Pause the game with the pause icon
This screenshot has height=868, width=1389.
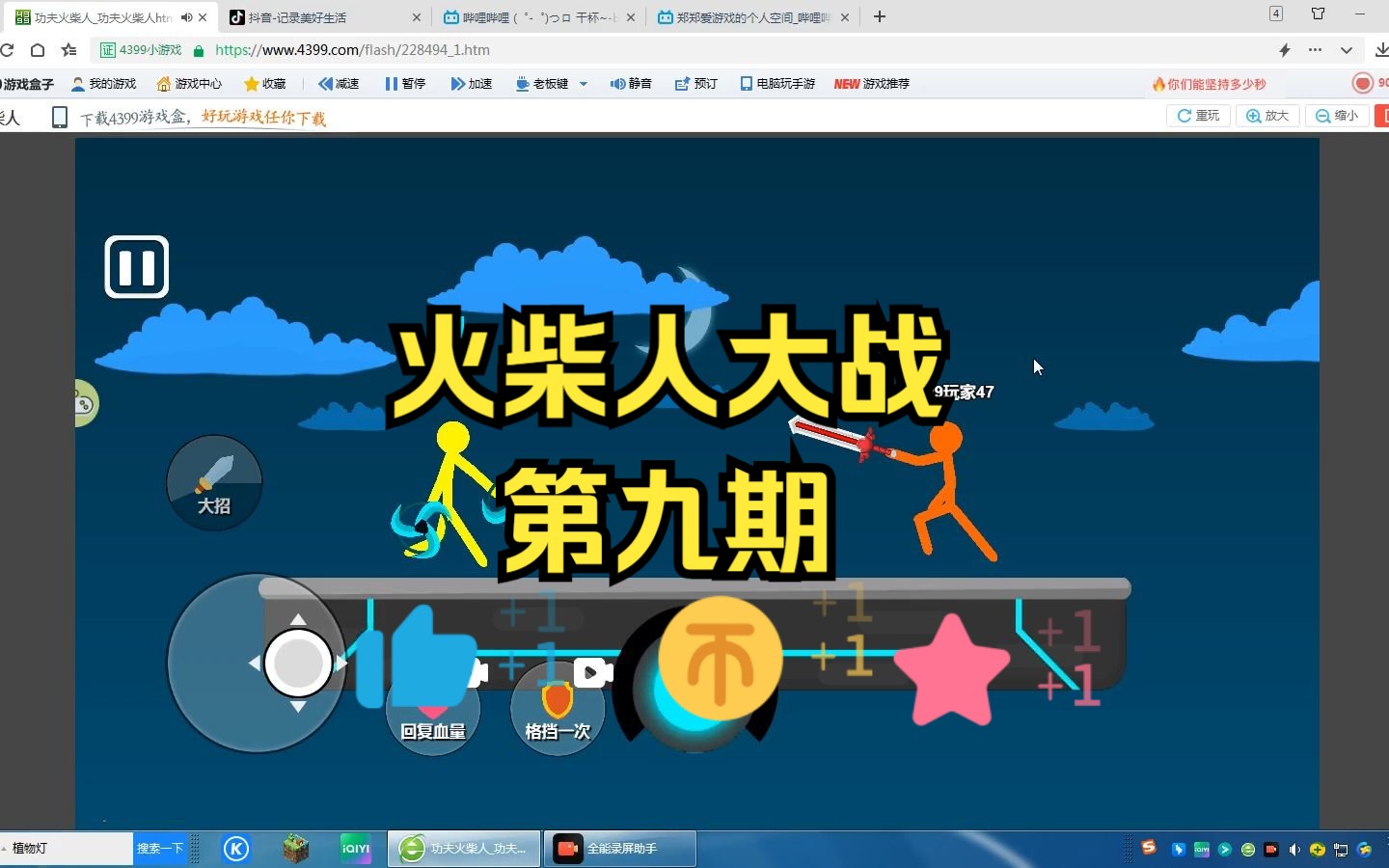[136, 267]
